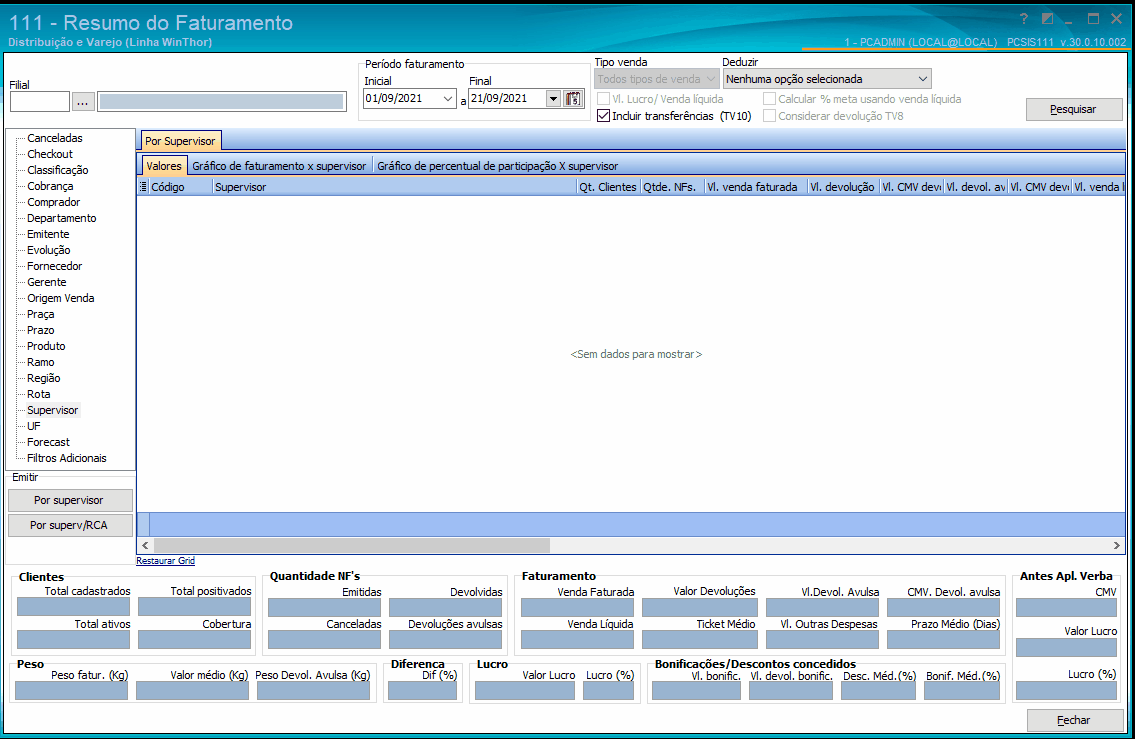The image size is (1135, 739).
Task: Click the restore-down window icon in title bar
Action: 1047,20
